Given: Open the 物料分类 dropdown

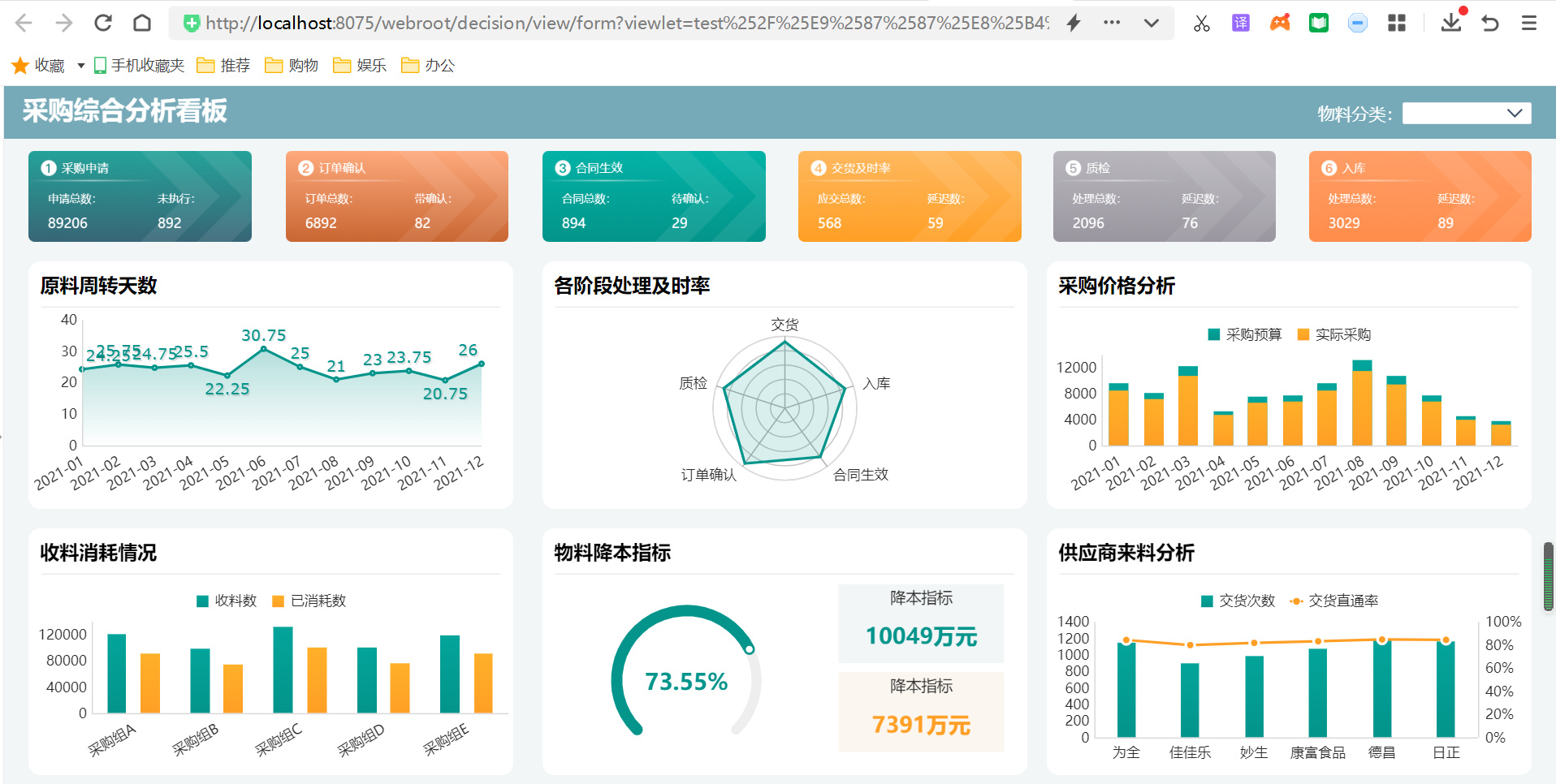Looking at the screenshot, I should click(1466, 114).
